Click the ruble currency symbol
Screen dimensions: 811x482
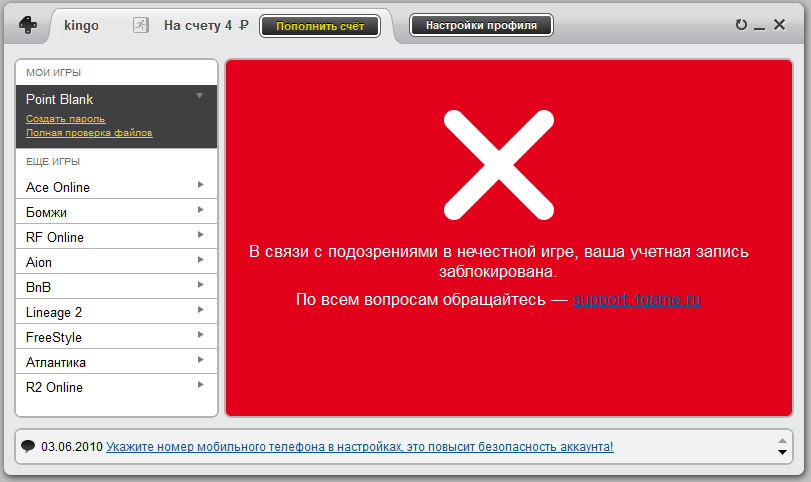coord(244,25)
